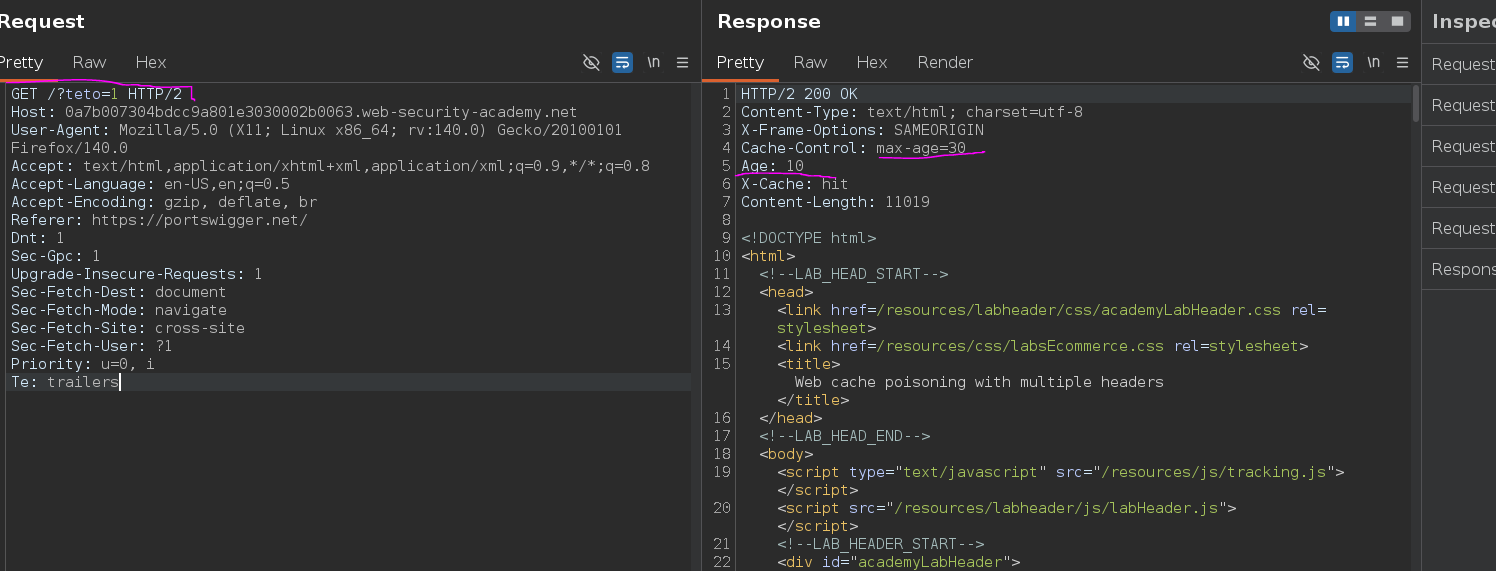Click the LAB_HEAD_START comment line

tap(853, 274)
